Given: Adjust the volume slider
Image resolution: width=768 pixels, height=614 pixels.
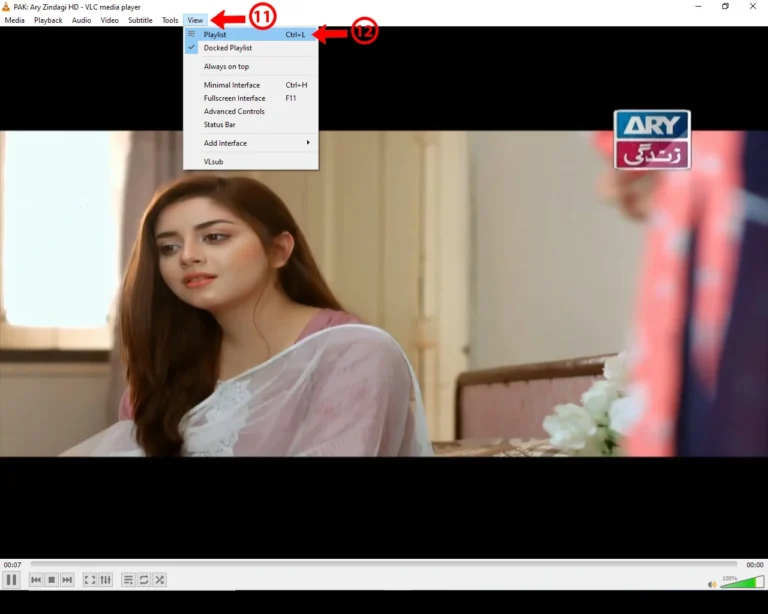Looking at the screenshot, I should [740, 583].
